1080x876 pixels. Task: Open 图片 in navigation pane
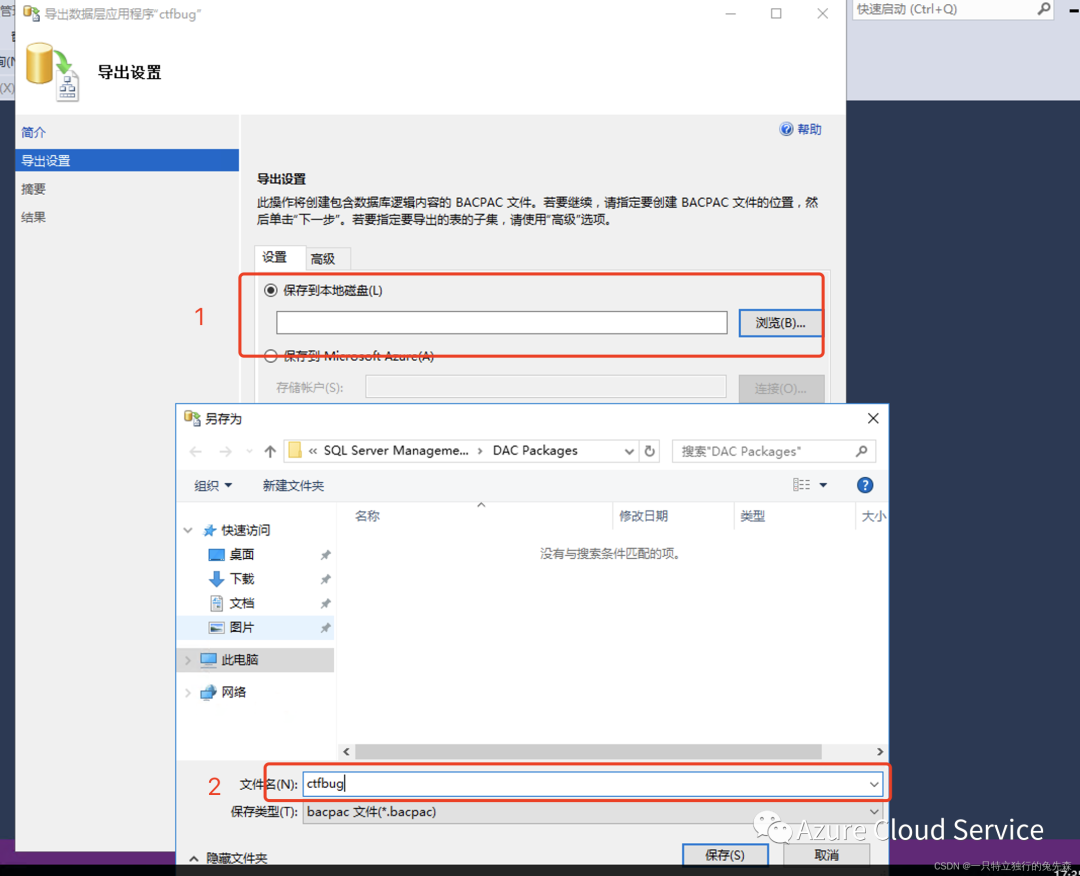242,627
